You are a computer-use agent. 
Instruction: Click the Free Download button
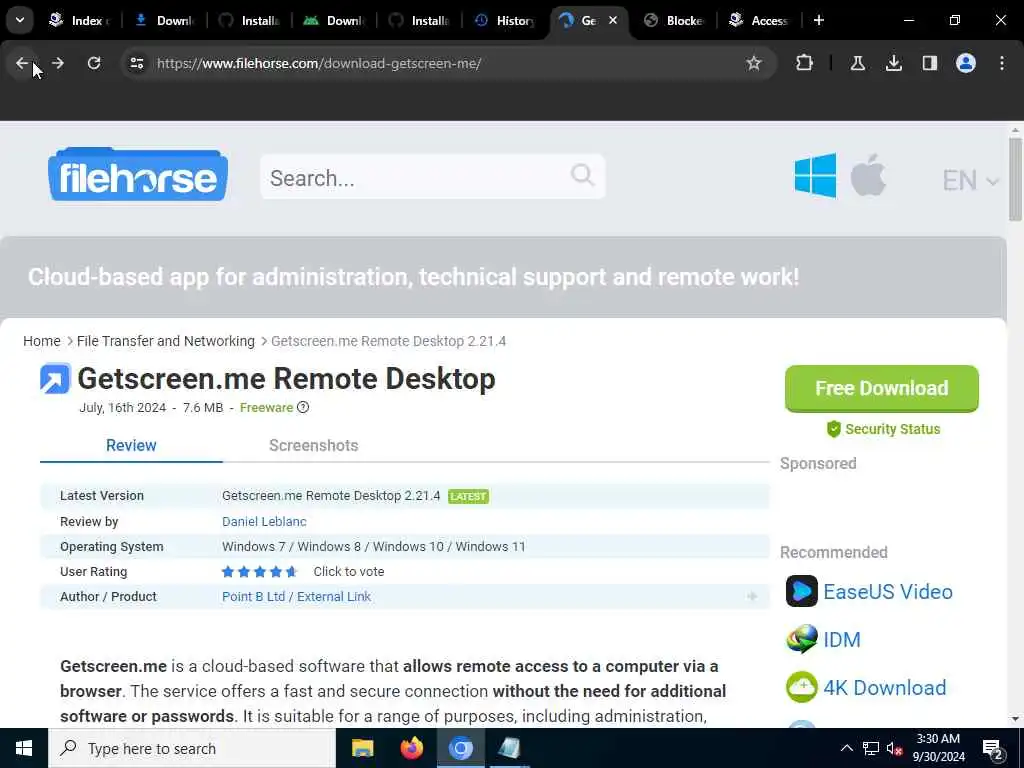[882, 388]
